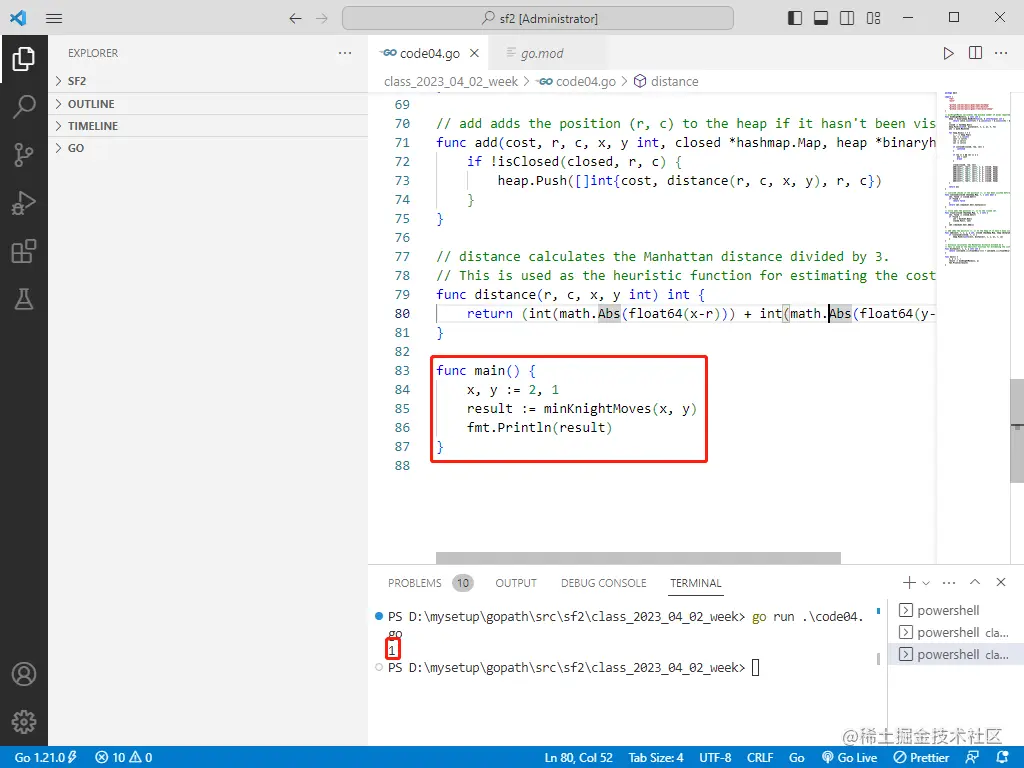Select first powershell terminal entry

click(x=956, y=610)
